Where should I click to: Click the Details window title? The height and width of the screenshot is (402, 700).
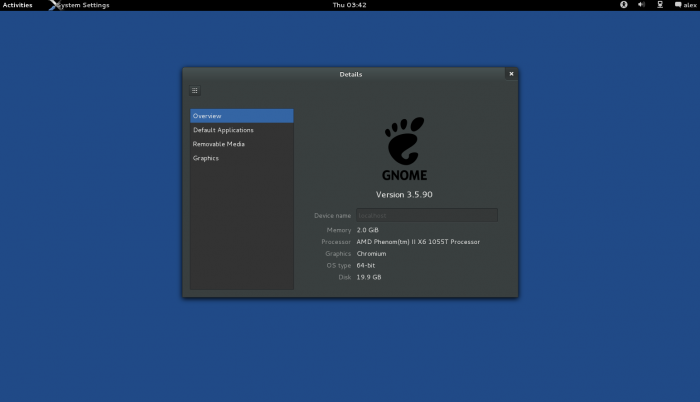(x=350, y=75)
